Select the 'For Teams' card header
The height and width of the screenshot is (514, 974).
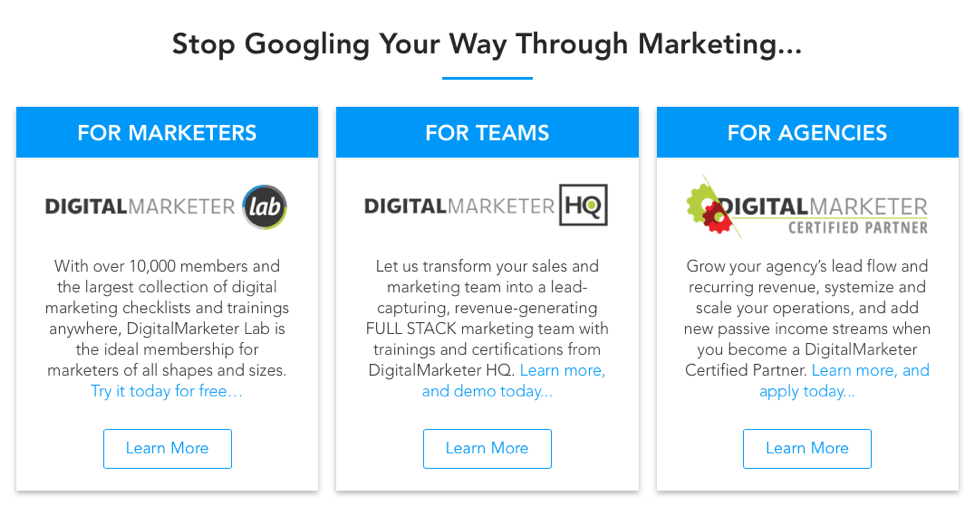coord(487,133)
